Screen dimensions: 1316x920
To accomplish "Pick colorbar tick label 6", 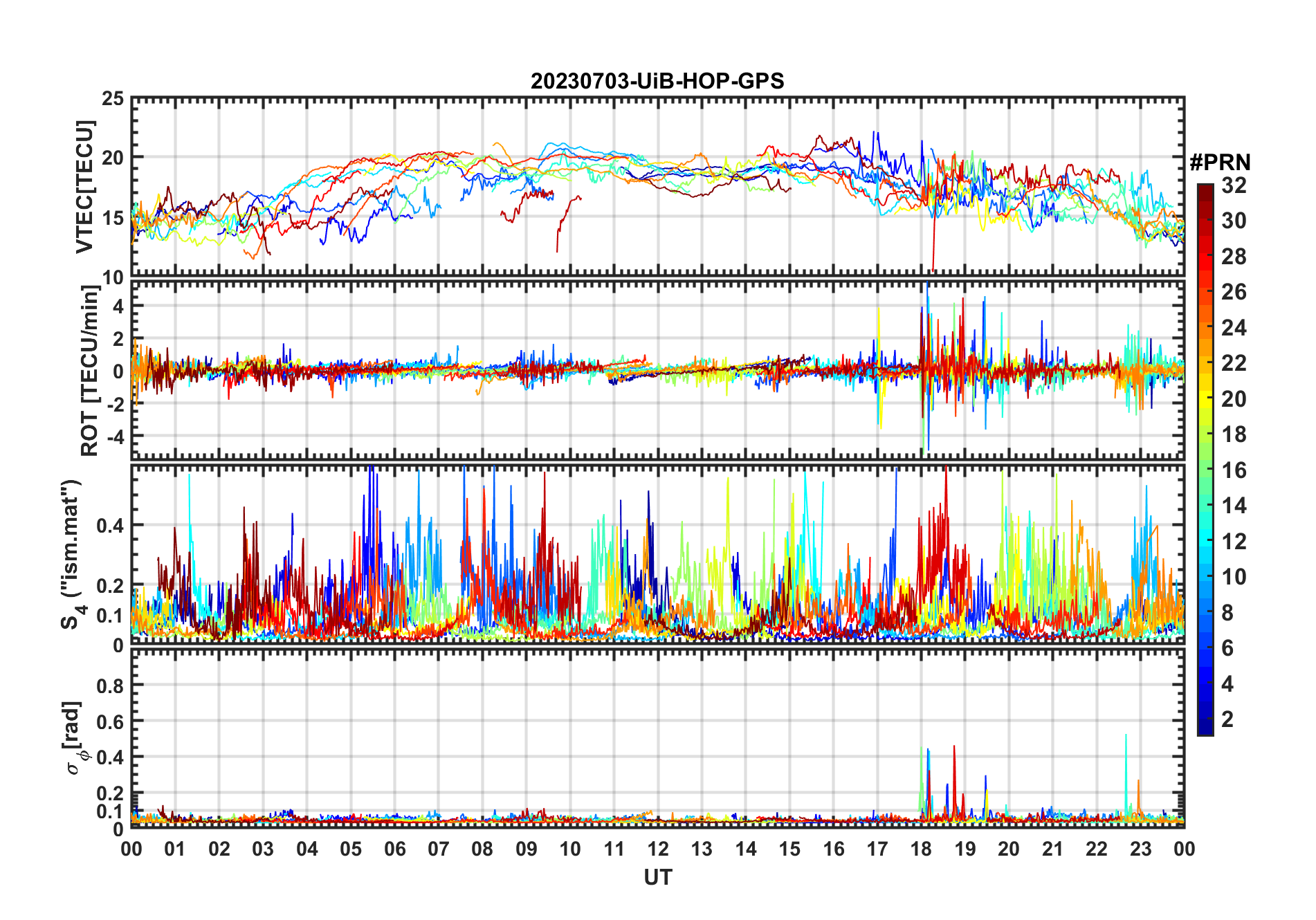I will pos(1227,647).
